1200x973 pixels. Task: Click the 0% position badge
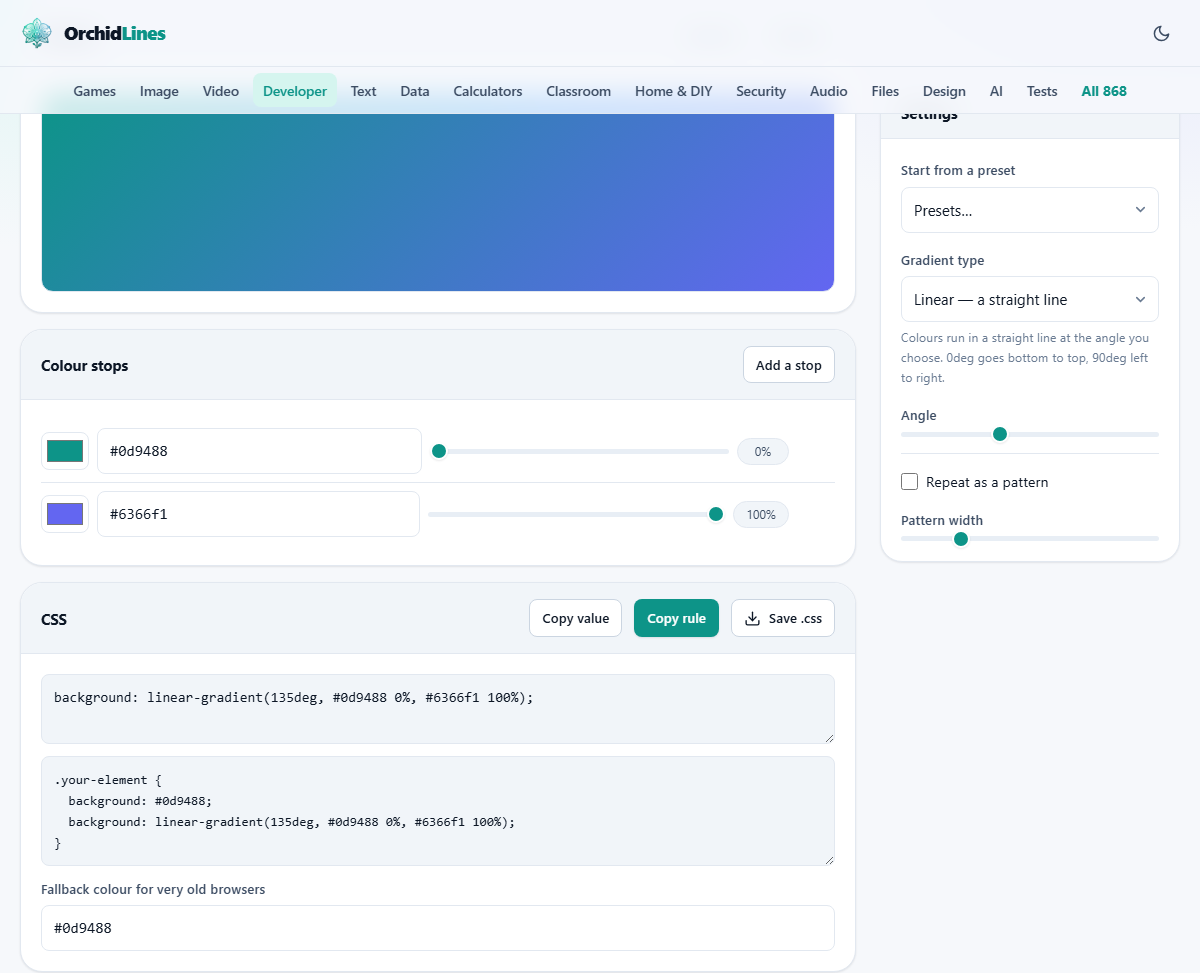tap(763, 451)
